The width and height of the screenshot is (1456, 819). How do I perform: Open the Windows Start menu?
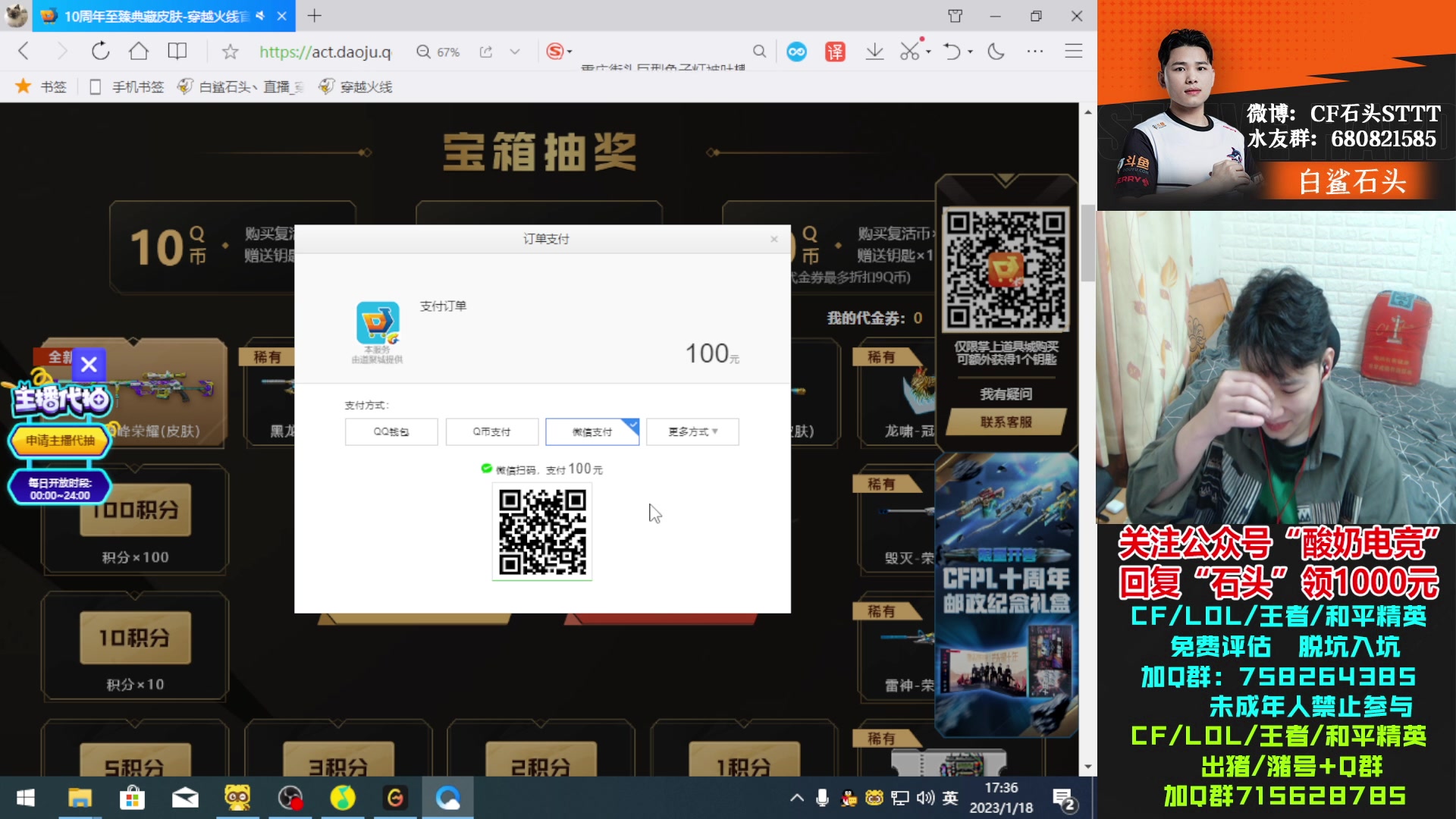click(x=26, y=798)
